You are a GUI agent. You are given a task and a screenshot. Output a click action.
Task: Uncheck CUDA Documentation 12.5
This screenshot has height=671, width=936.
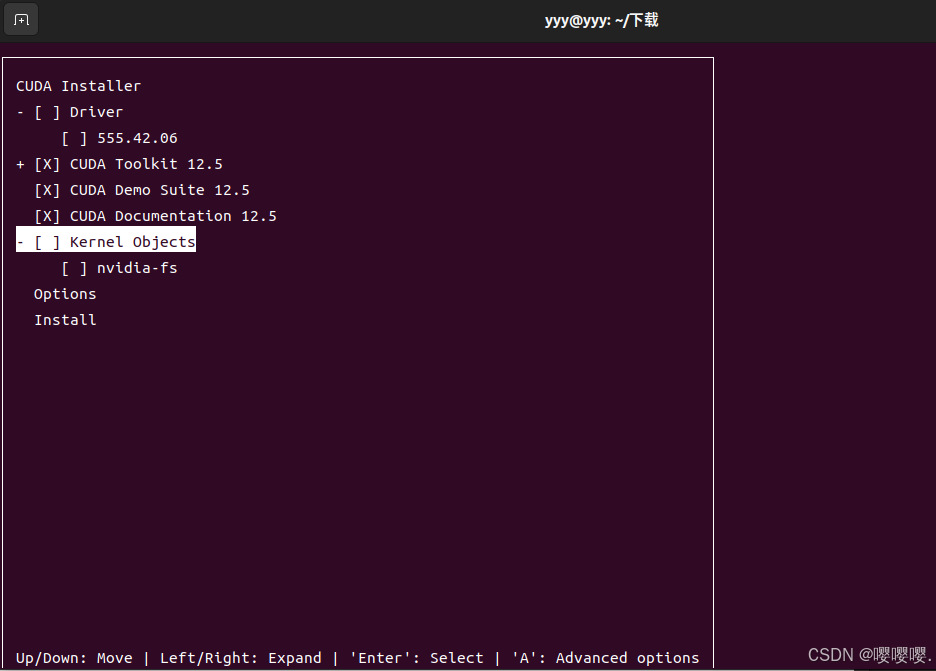point(46,215)
